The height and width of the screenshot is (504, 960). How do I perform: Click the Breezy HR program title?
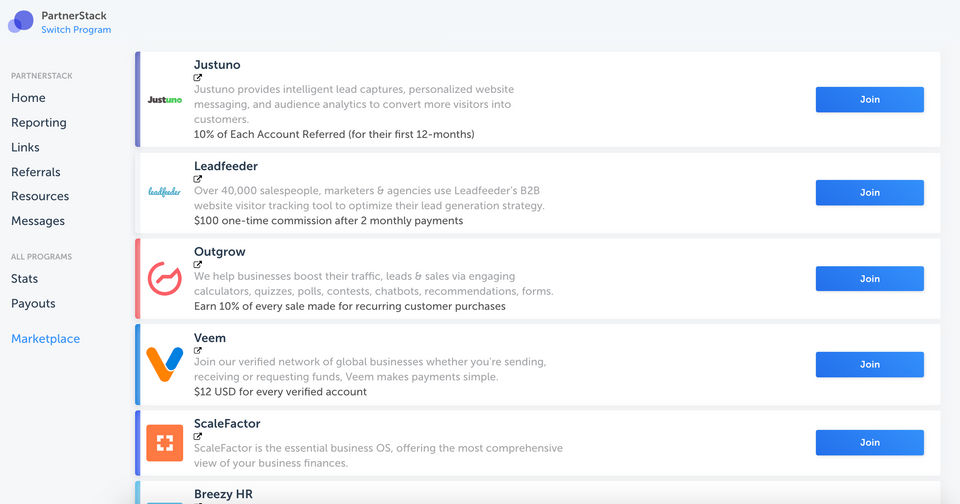(225, 494)
